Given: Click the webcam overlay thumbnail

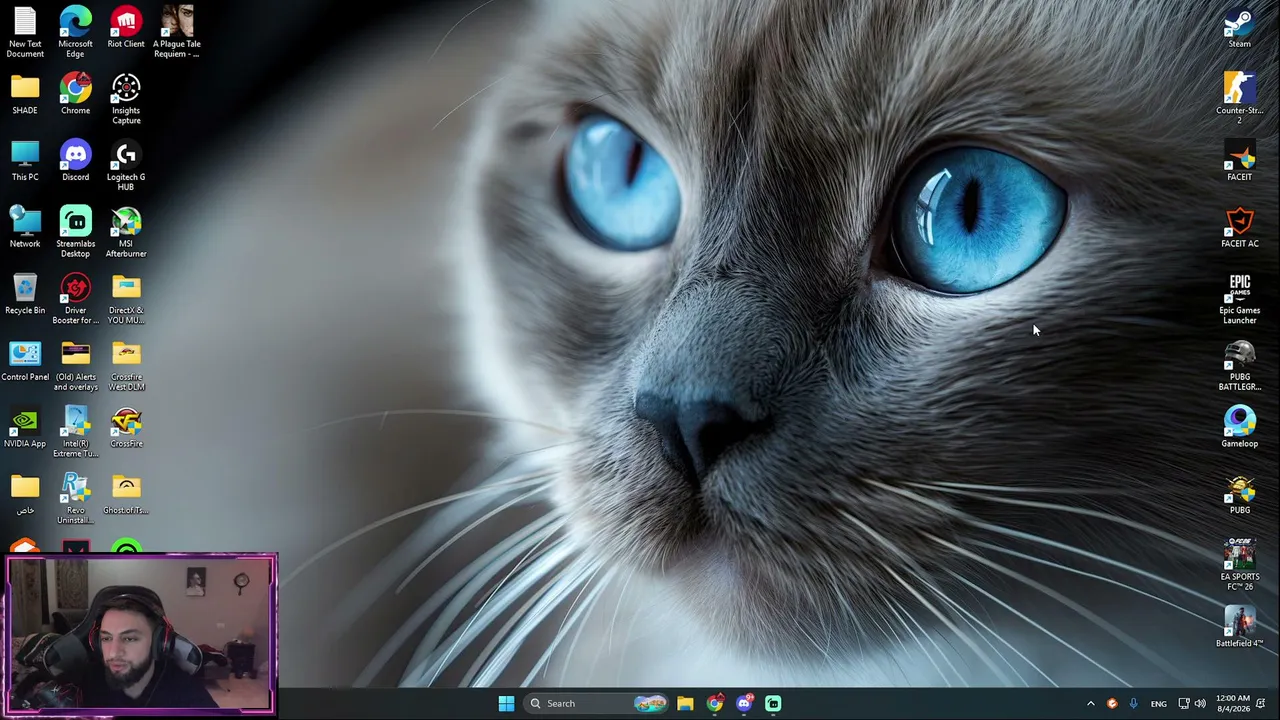Looking at the screenshot, I should coord(141,634).
